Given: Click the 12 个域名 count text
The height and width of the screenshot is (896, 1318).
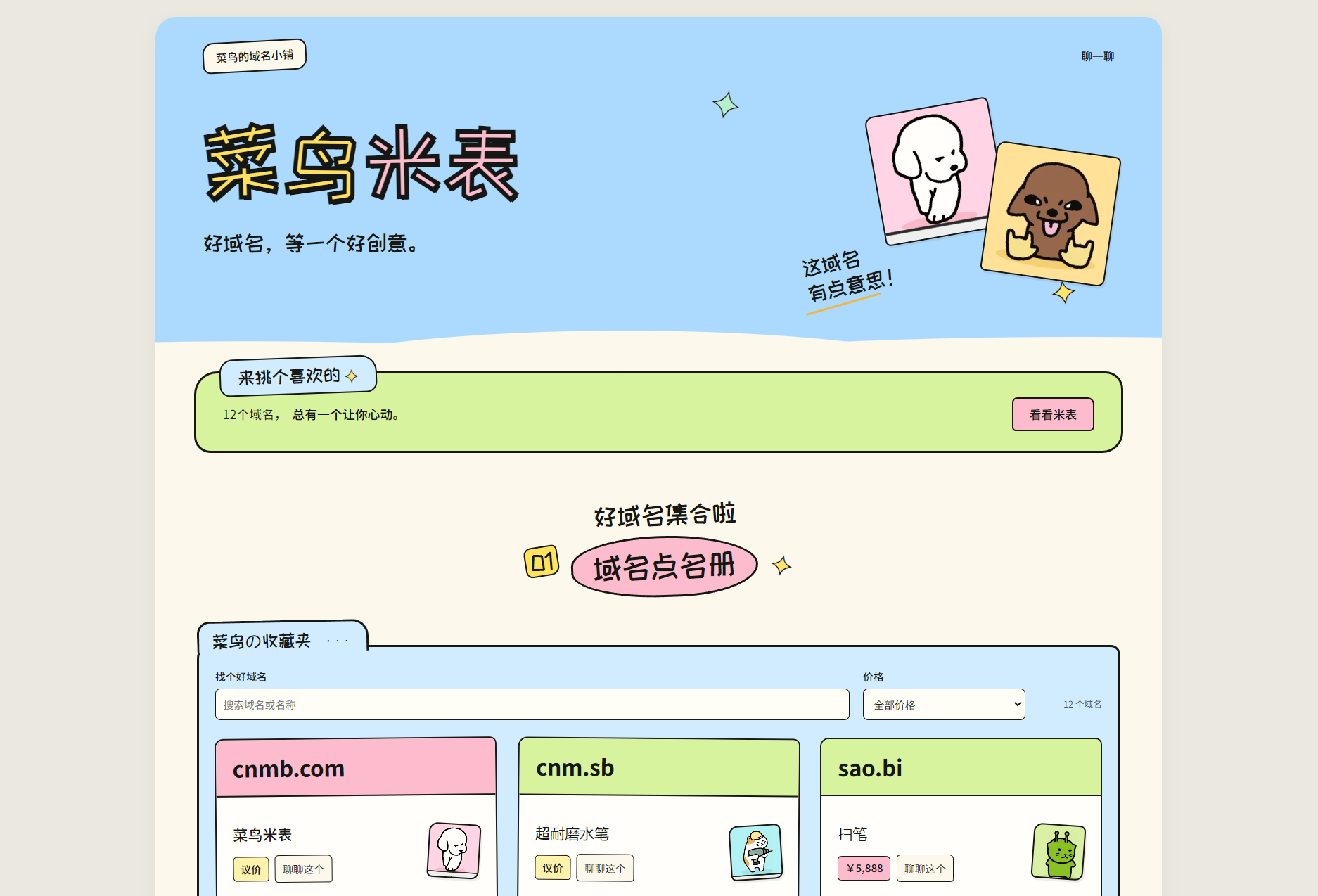Looking at the screenshot, I should [1082, 704].
